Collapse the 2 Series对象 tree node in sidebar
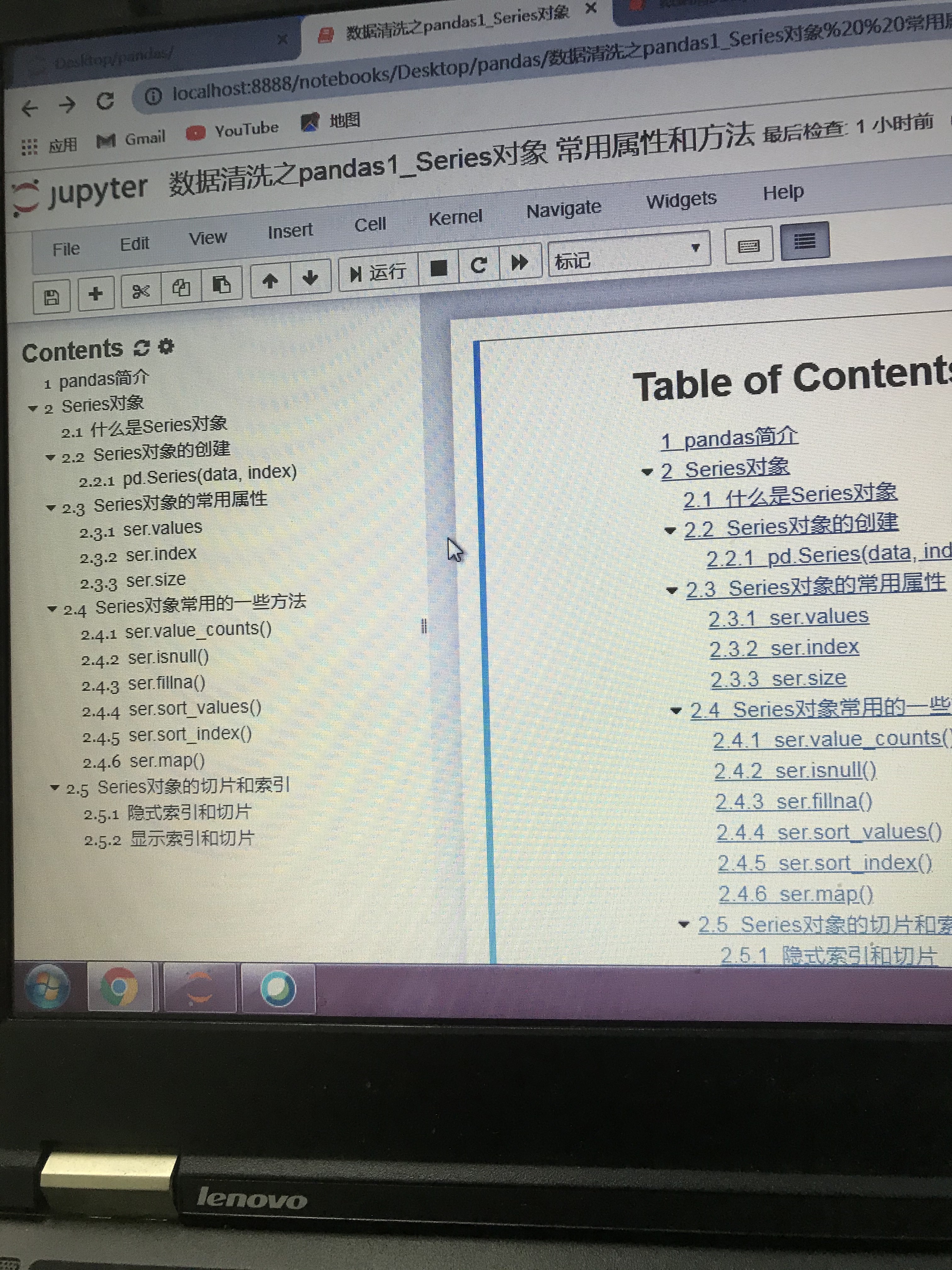Screen dimensions: 952x1270 [33, 409]
